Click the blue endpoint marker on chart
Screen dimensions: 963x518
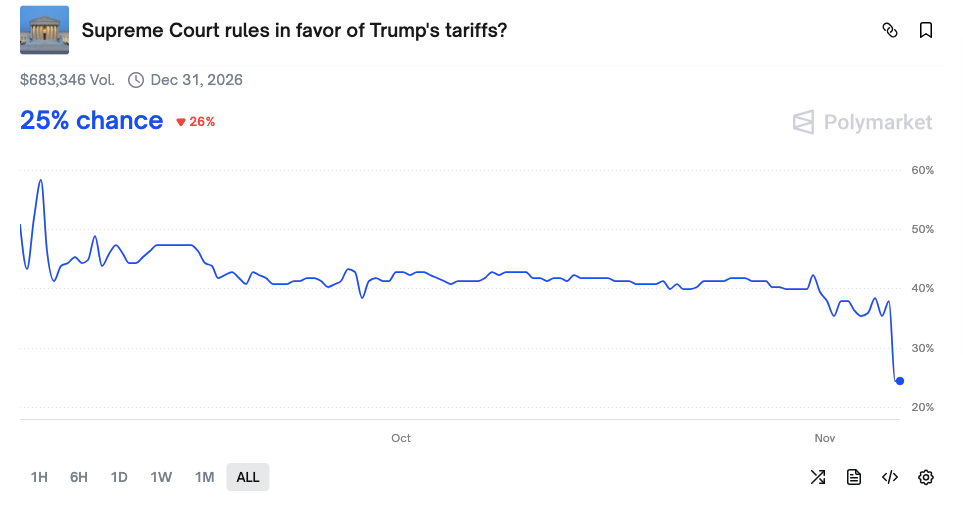[x=900, y=381]
